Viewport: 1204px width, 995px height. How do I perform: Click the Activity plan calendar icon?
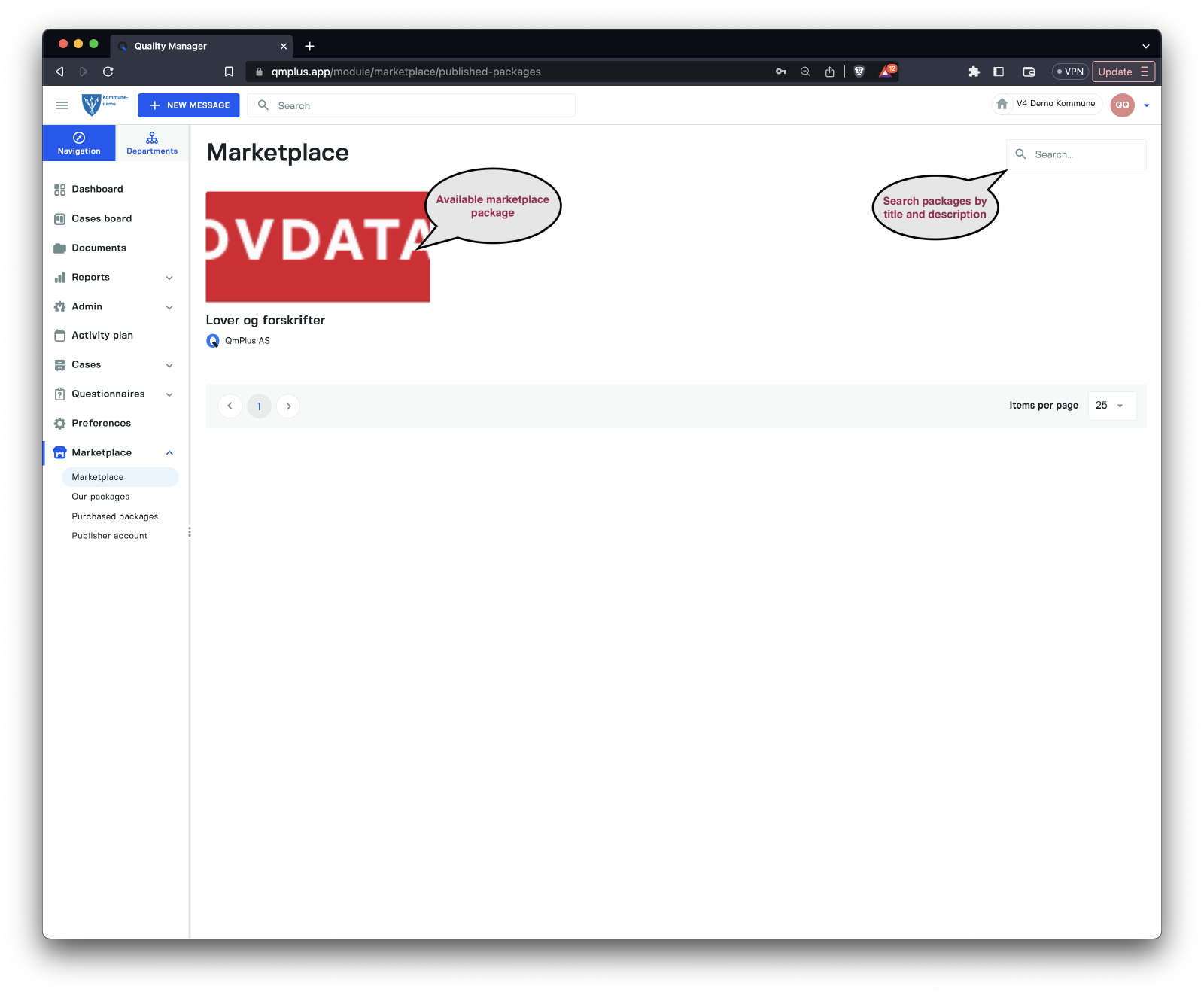tap(59, 336)
